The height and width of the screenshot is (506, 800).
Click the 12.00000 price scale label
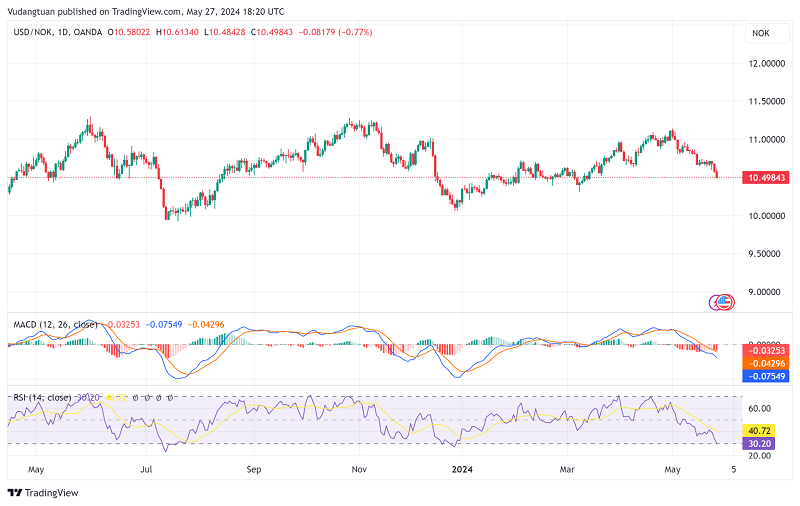click(x=765, y=63)
